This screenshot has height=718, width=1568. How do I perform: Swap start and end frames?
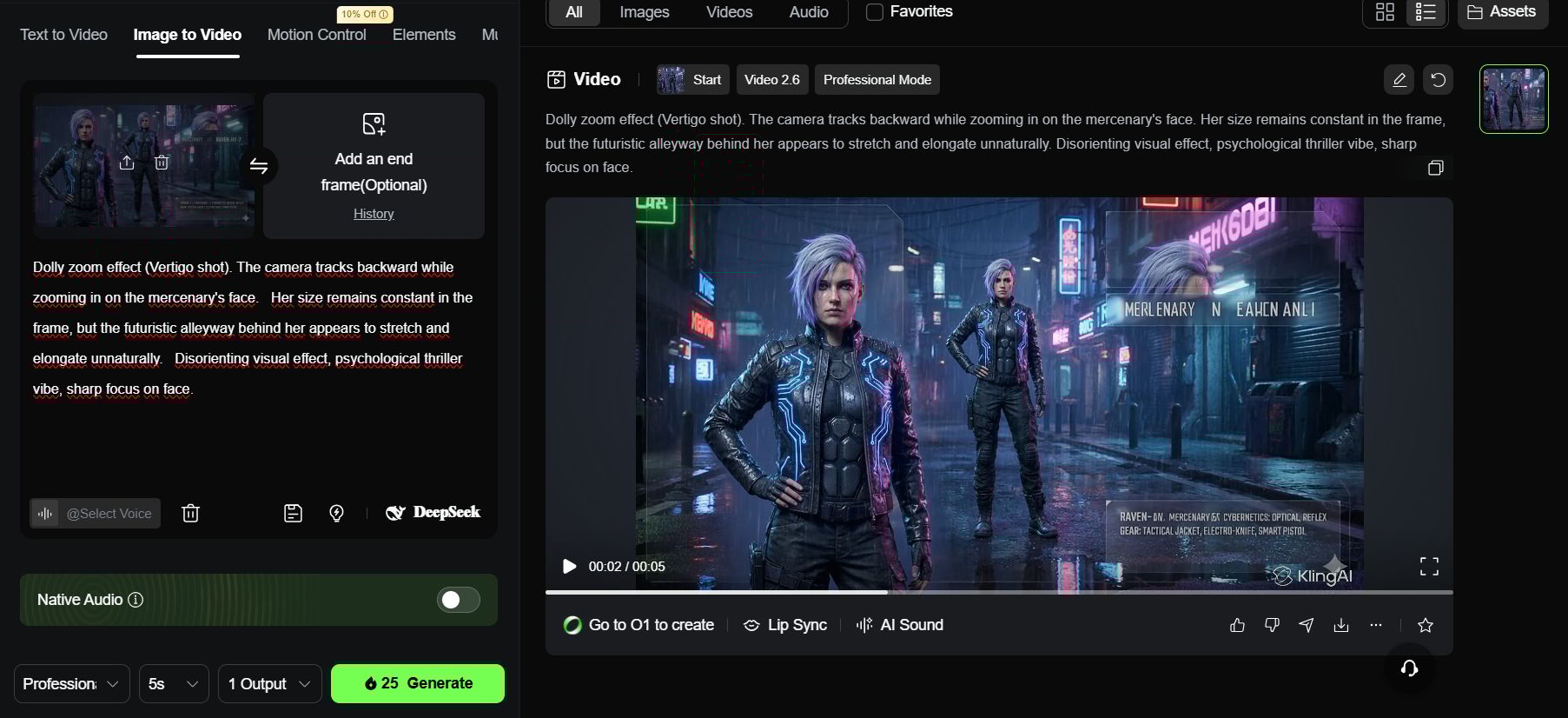(259, 166)
